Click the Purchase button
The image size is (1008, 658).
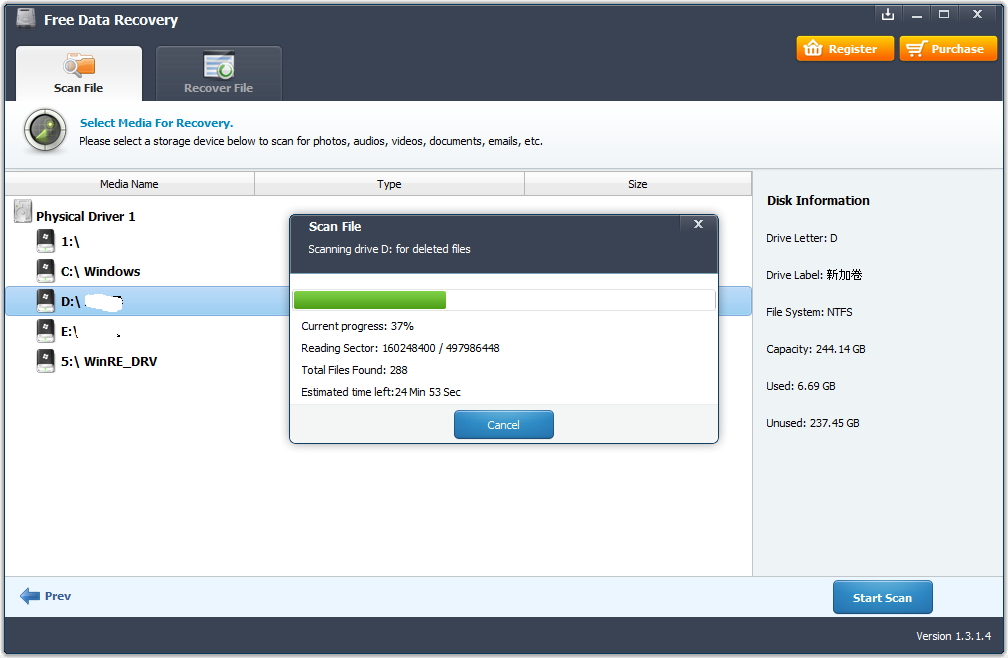pyautogui.click(x=948, y=49)
